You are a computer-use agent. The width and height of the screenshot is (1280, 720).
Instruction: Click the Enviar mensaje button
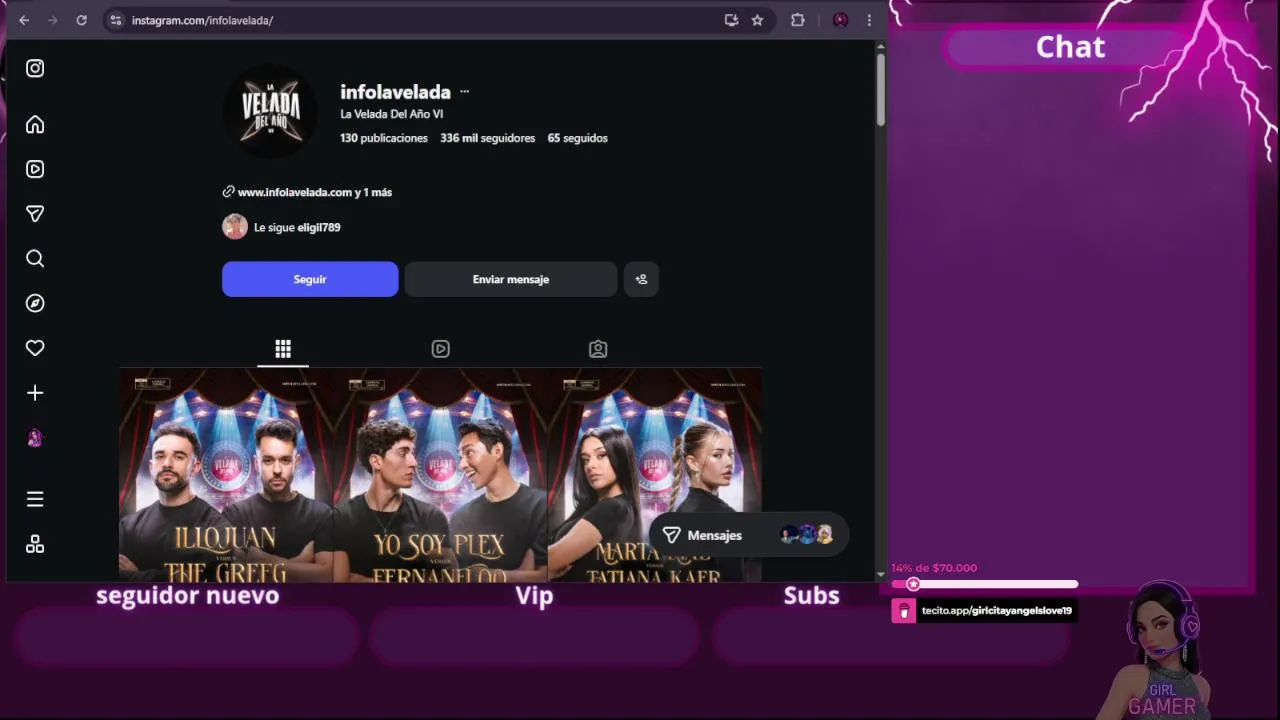coord(511,279)
